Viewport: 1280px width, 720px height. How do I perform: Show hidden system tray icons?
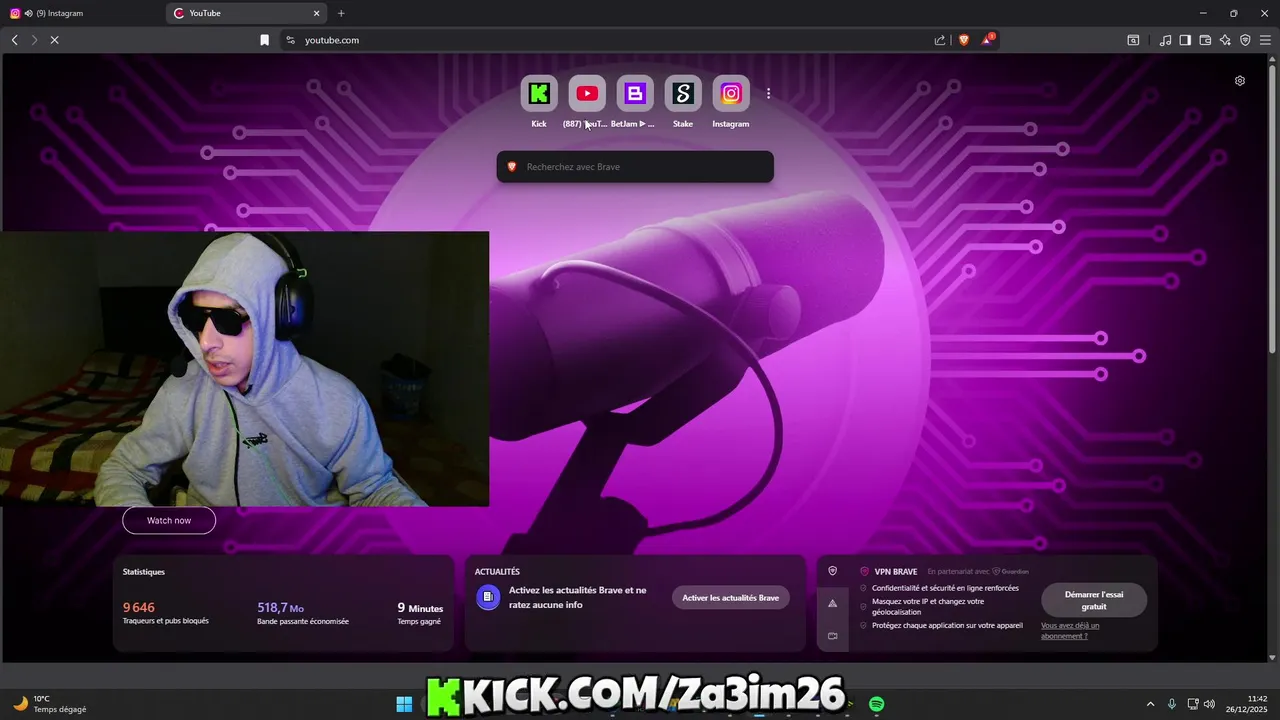[x=1150, y=704]
